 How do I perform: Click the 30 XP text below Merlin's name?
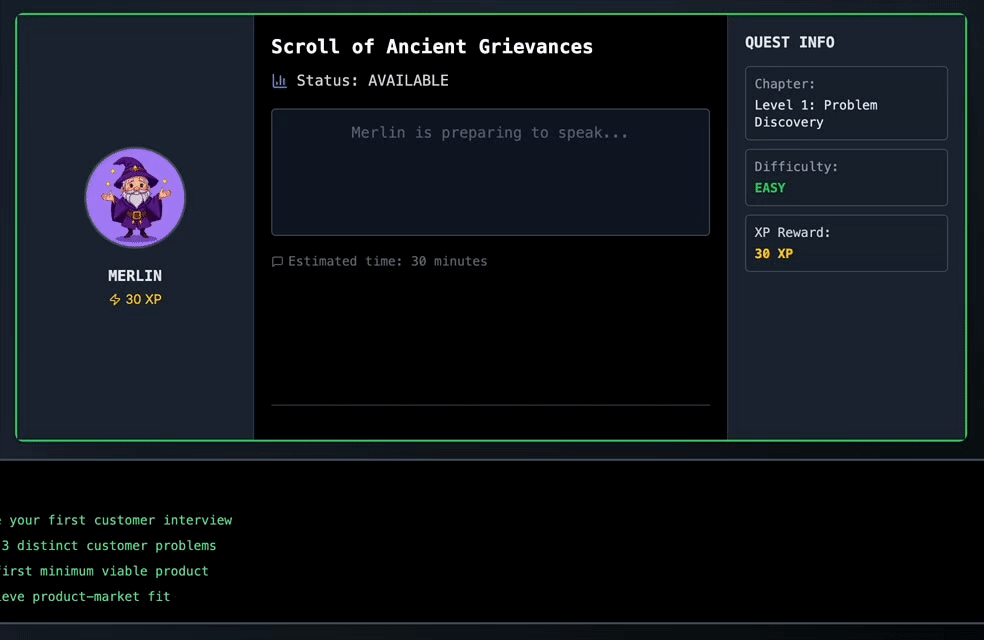143,300
